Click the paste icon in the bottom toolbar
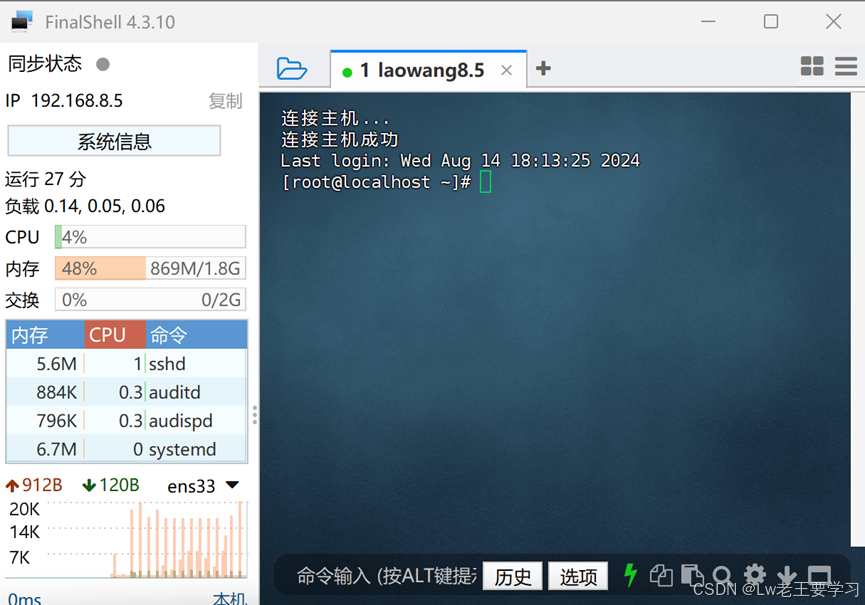This screenshot has width=865, height=605. [692, 576]
